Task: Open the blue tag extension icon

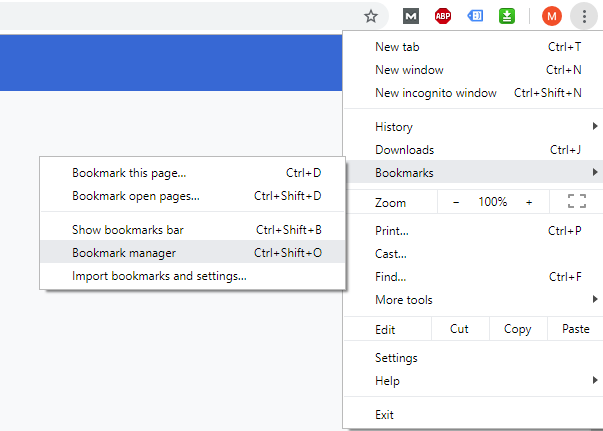Action: click(475, 16)
